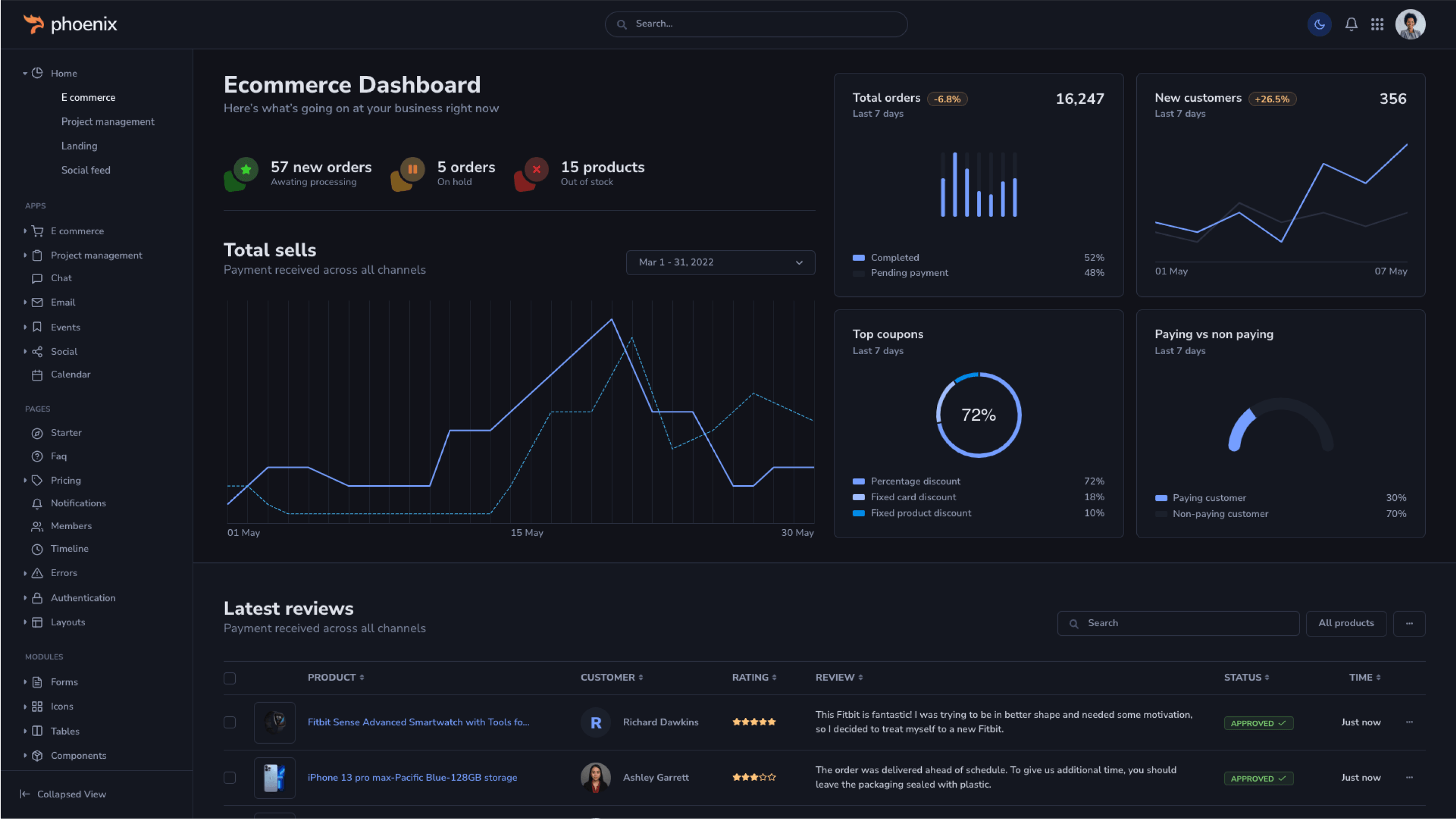Open the Social feed menu item
Image resolution: width=1456 pixels, height=819 pixels.
(x=86, y=170)
